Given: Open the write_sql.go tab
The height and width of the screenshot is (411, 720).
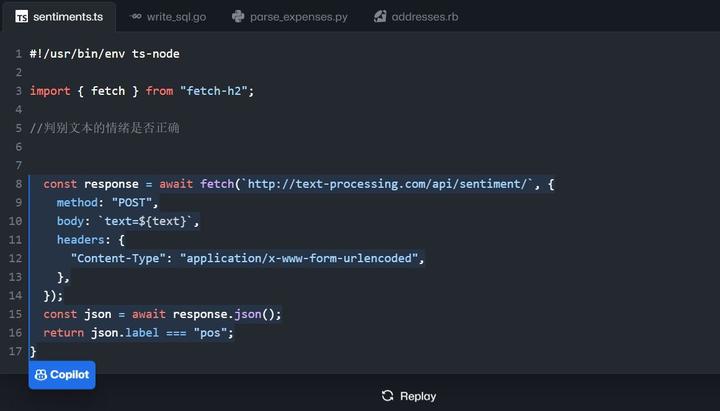Looking at the screenshot, I should (176, 17).
